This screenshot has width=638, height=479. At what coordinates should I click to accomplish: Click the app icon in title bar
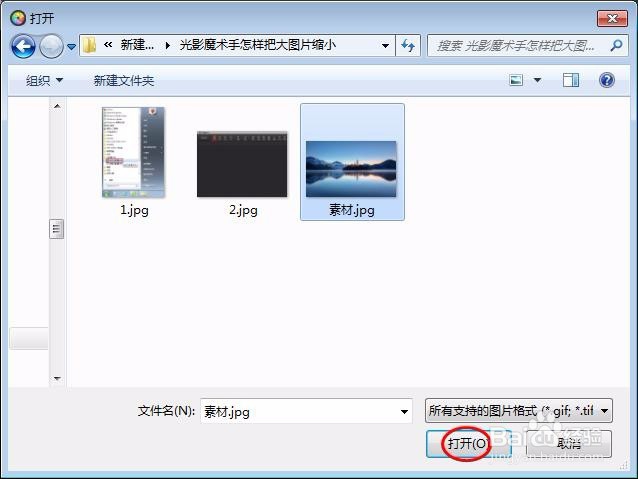click(x=18, y=18)
